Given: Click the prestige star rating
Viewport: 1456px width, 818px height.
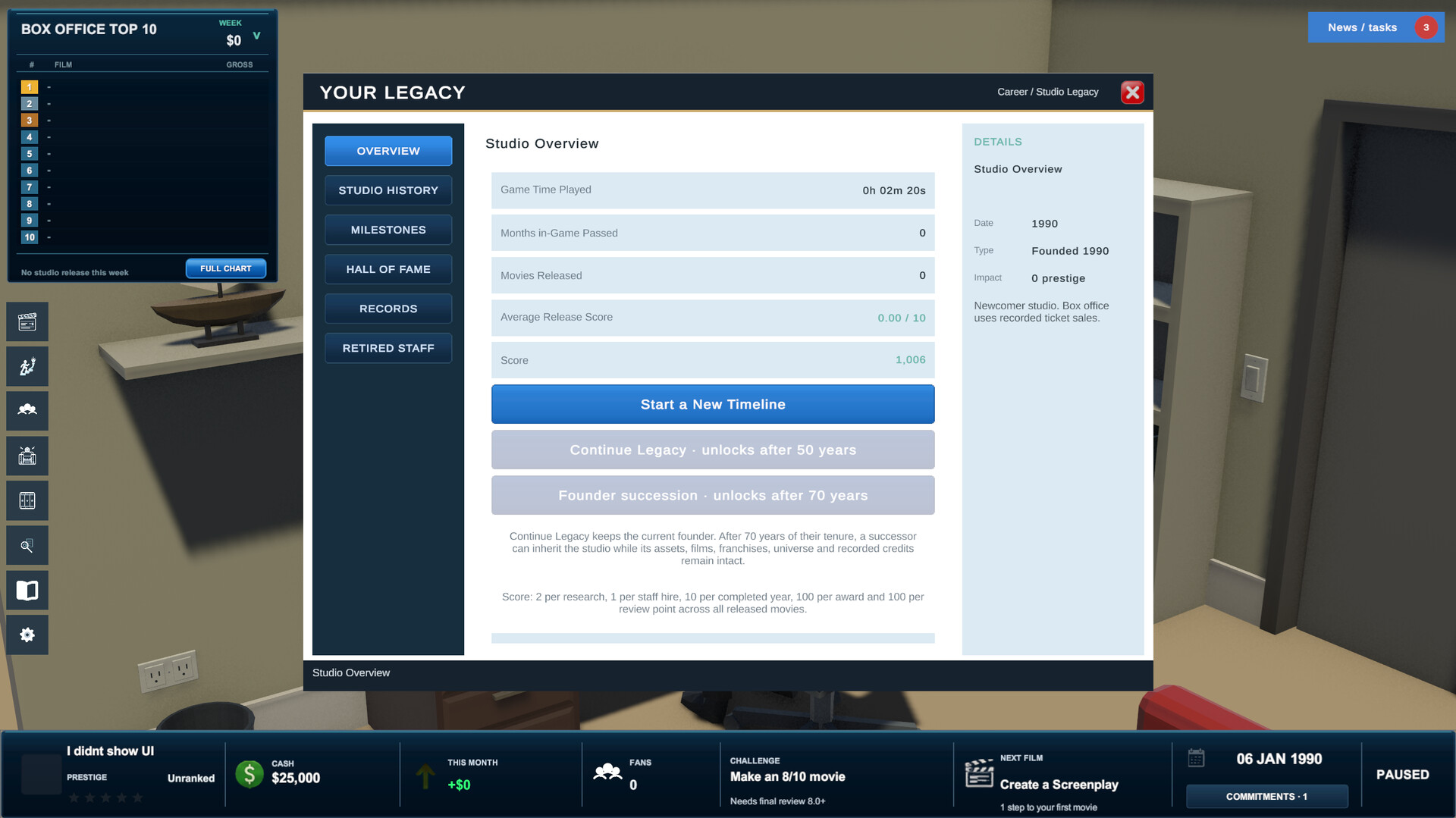Looking at the screenshot, I should (105, 798).
